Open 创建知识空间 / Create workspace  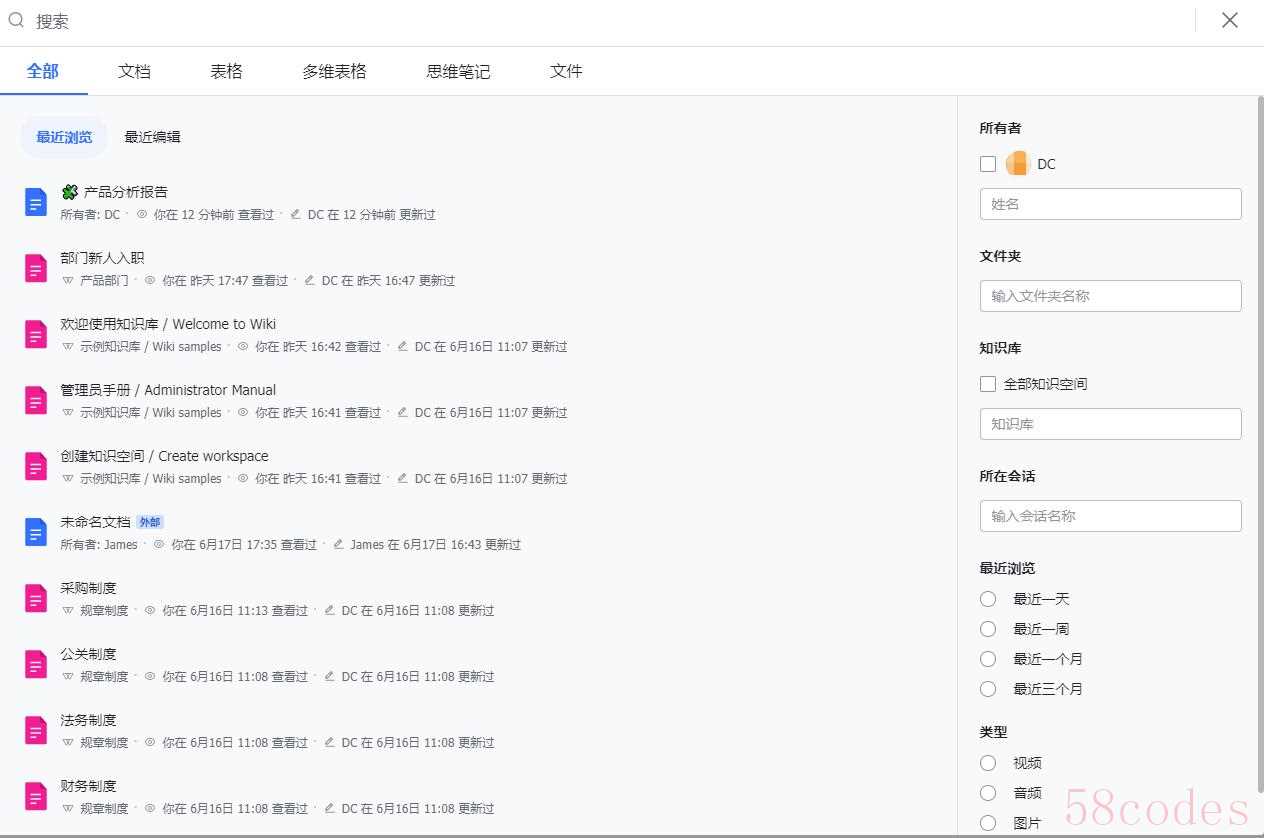coord(164,456)
